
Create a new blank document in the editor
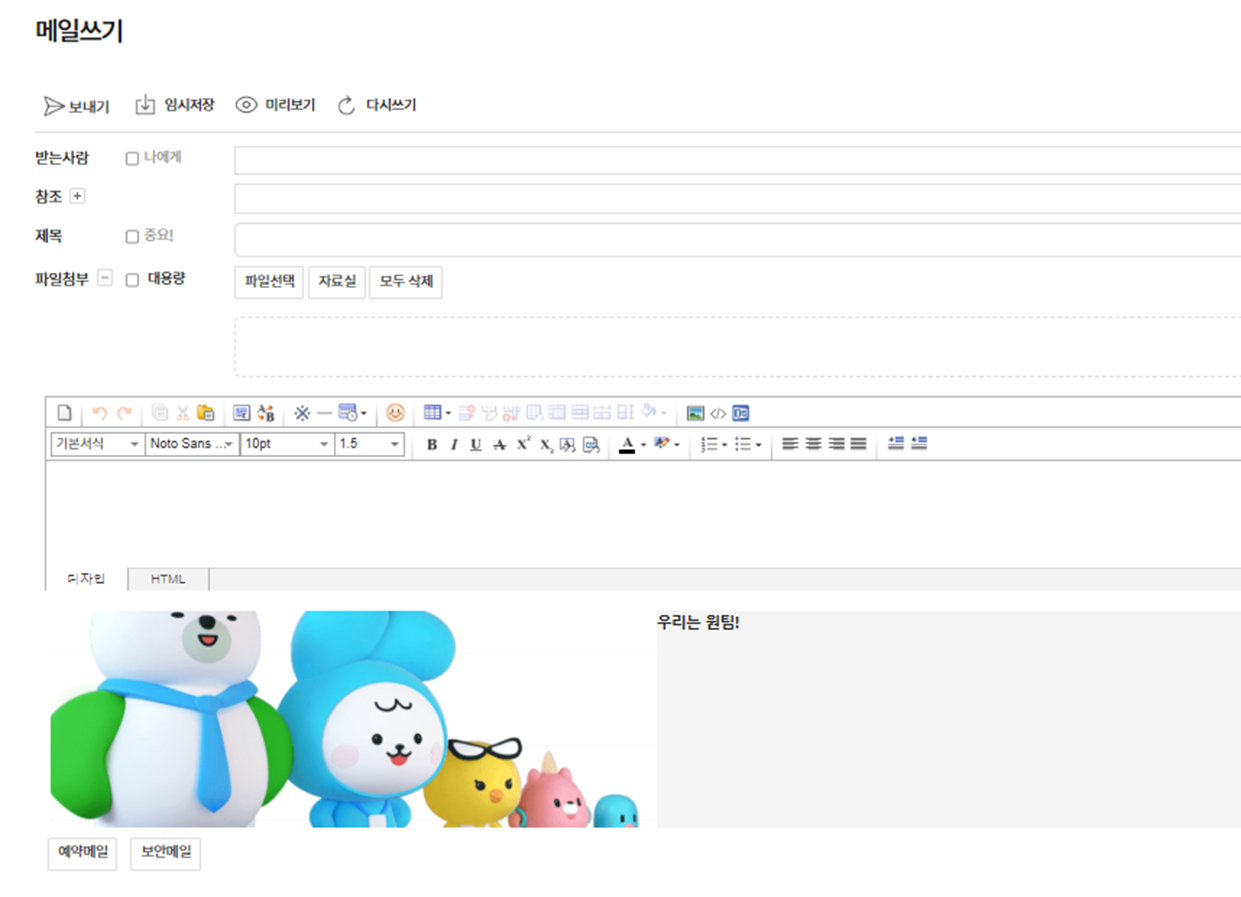(64, 413)
